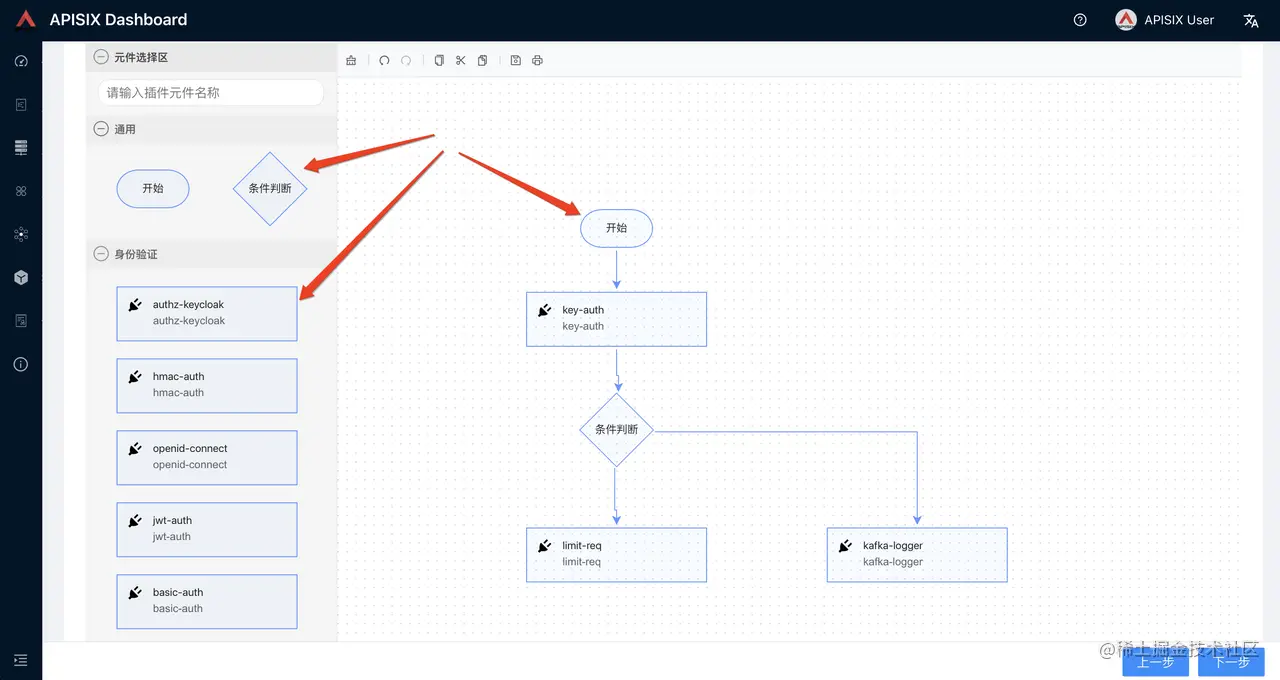Open the consumer network sidebar icon
This screenshot has height=680, width=1280.
21,234
